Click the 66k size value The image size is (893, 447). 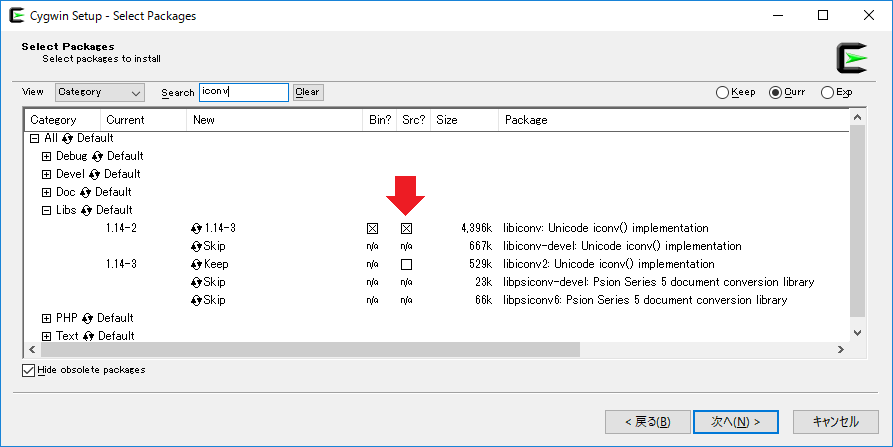point(484,300)
